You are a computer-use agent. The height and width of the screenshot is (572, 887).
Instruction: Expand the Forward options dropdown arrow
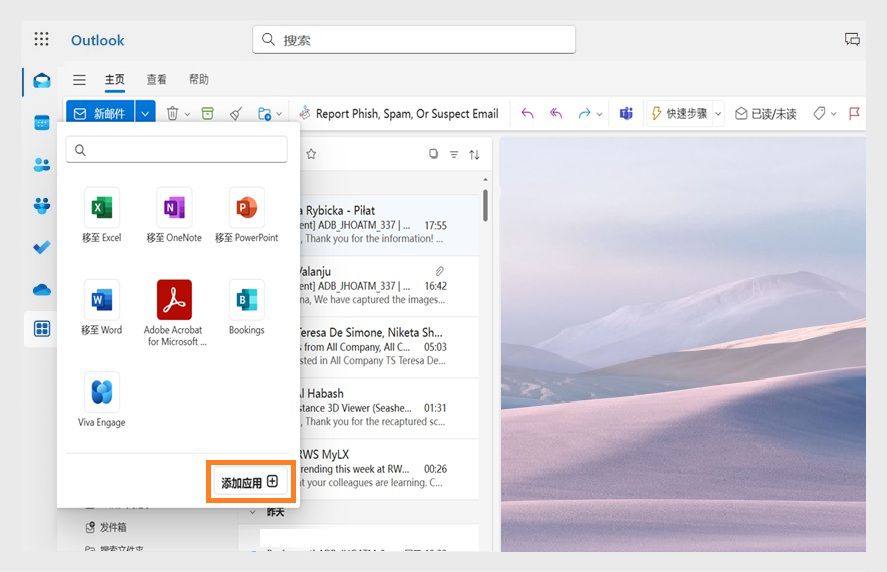pos(600,114)
